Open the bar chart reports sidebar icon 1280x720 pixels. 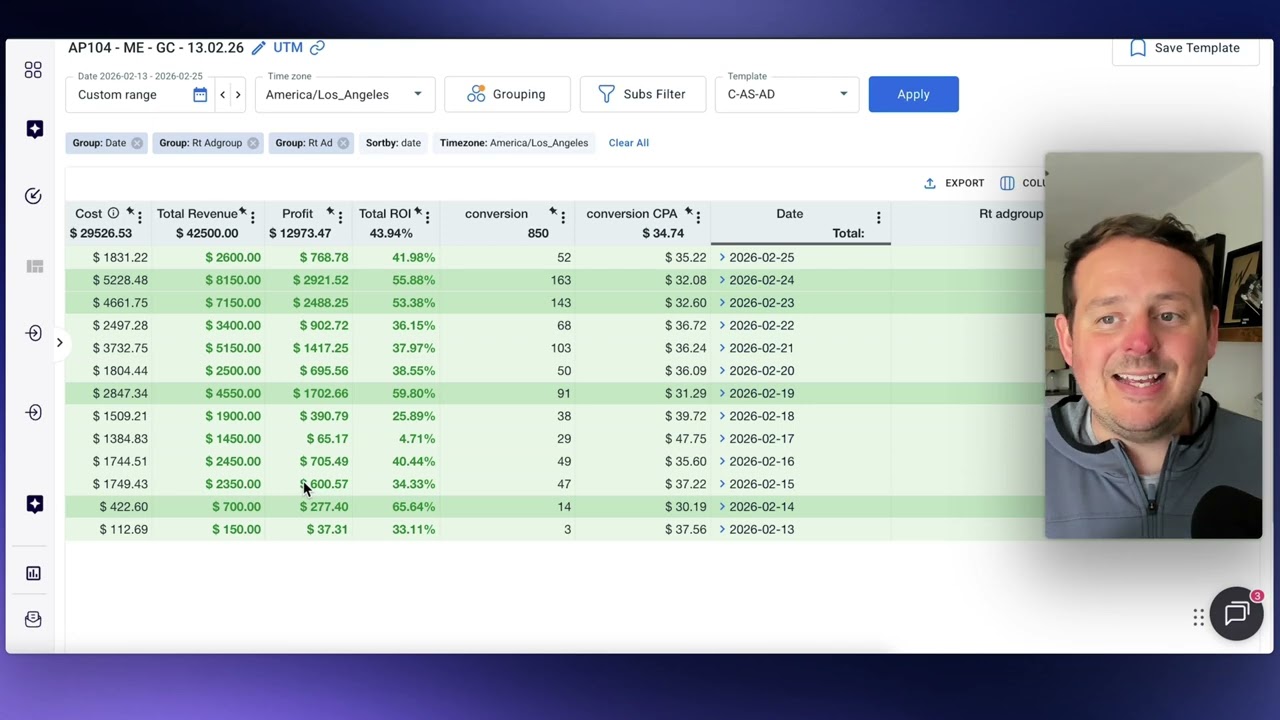point(33,573)
